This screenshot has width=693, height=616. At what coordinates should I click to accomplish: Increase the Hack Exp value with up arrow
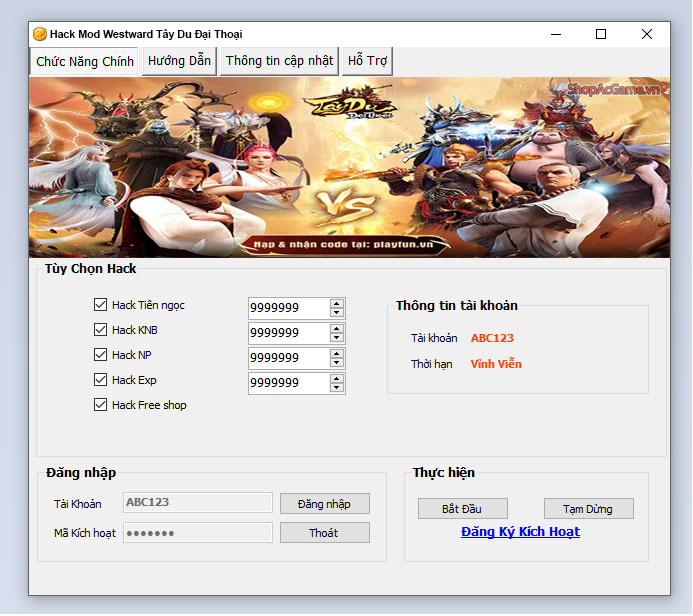(337, 379)
